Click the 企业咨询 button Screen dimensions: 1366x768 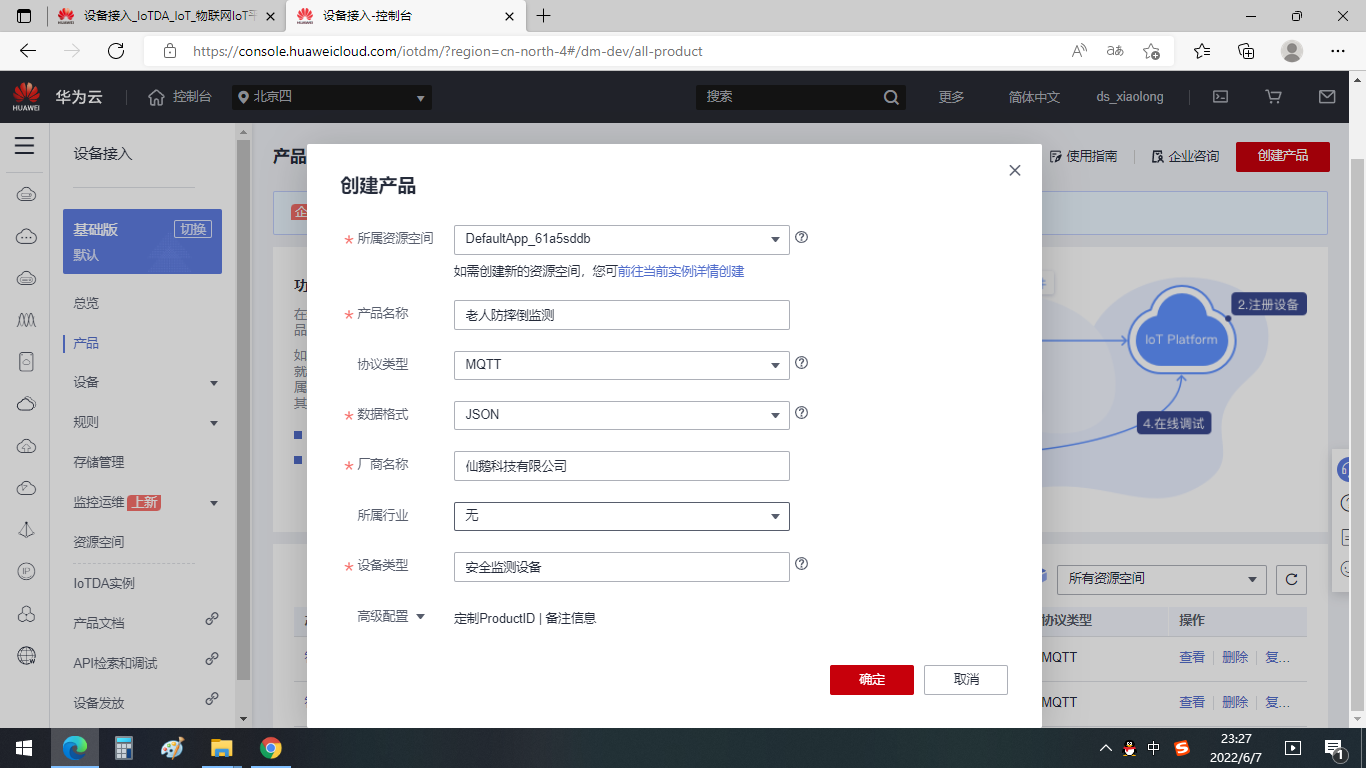click(1185, 156)
